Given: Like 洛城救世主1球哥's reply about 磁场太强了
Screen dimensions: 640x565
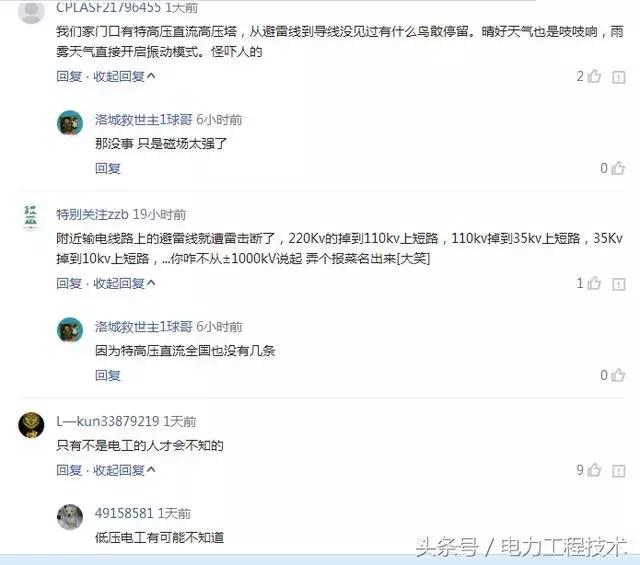Looking at the screenshot, I should (618, 168).
